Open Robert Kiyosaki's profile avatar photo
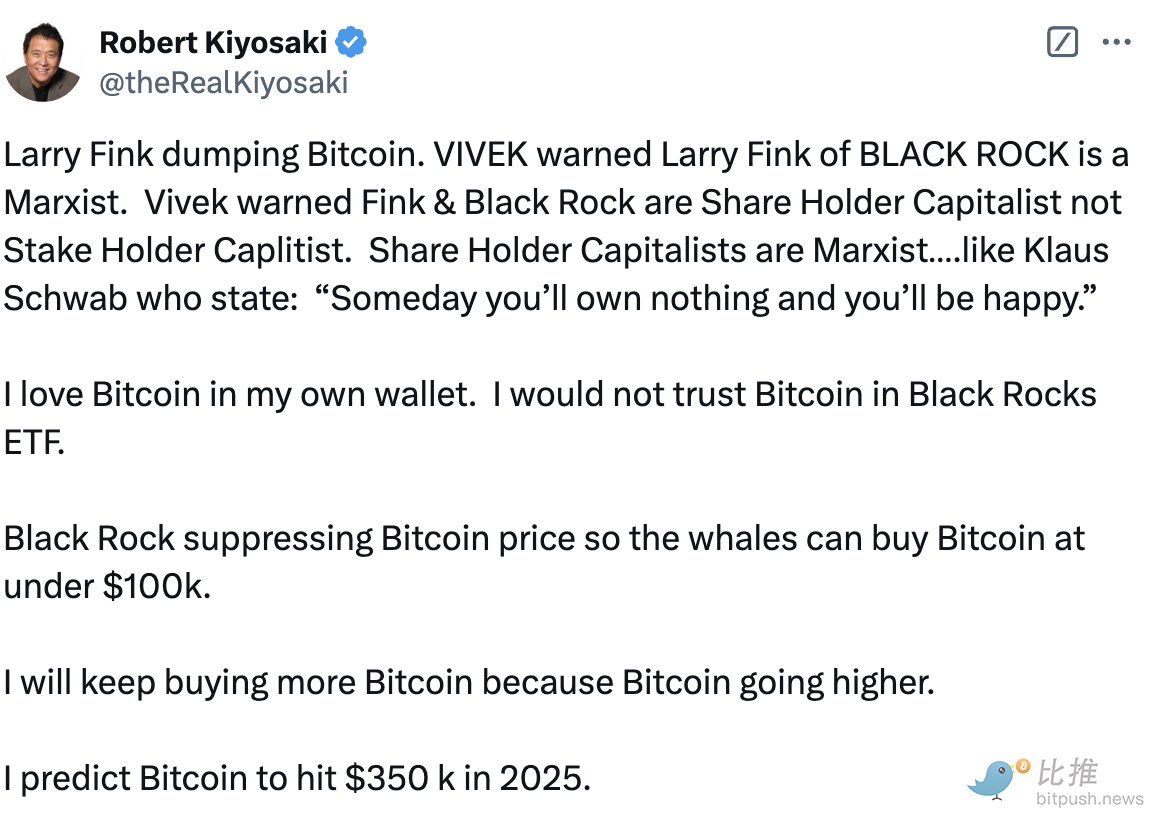This screenshot has width=1164, height=826. [x=42, y=63]
